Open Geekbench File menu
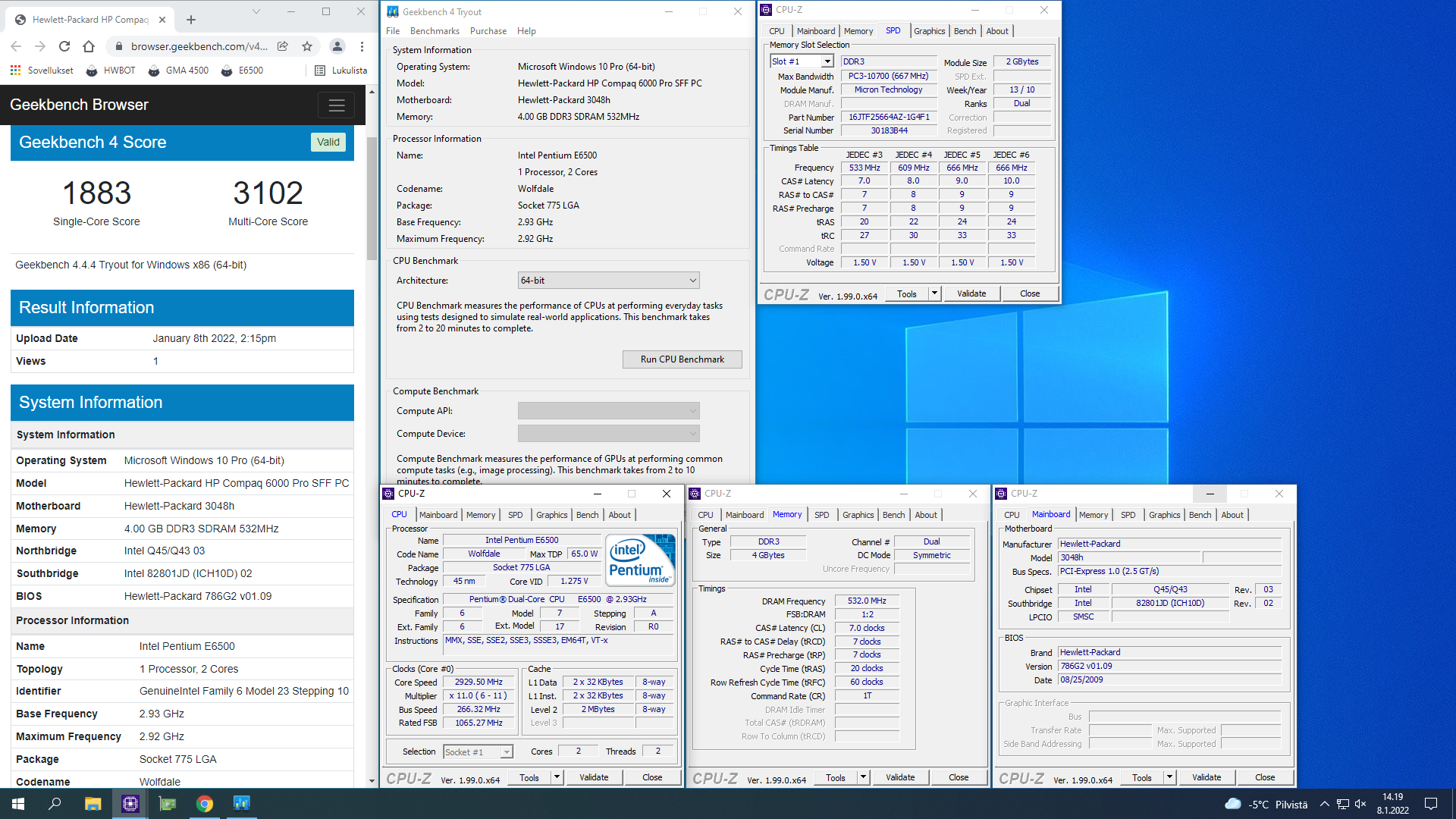The width and height of the screenshot is (1456, 819). click(393, 31)
